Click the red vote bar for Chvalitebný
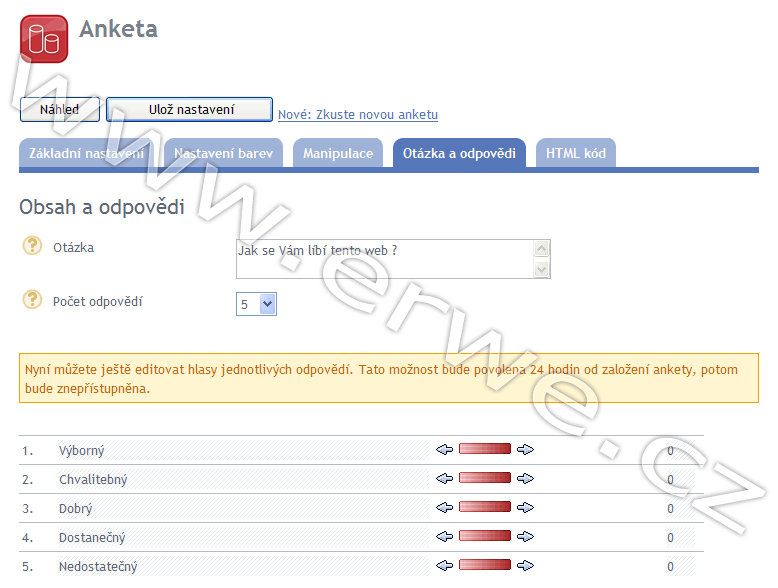The image size is (778, 588). click(x=485, y=478)
